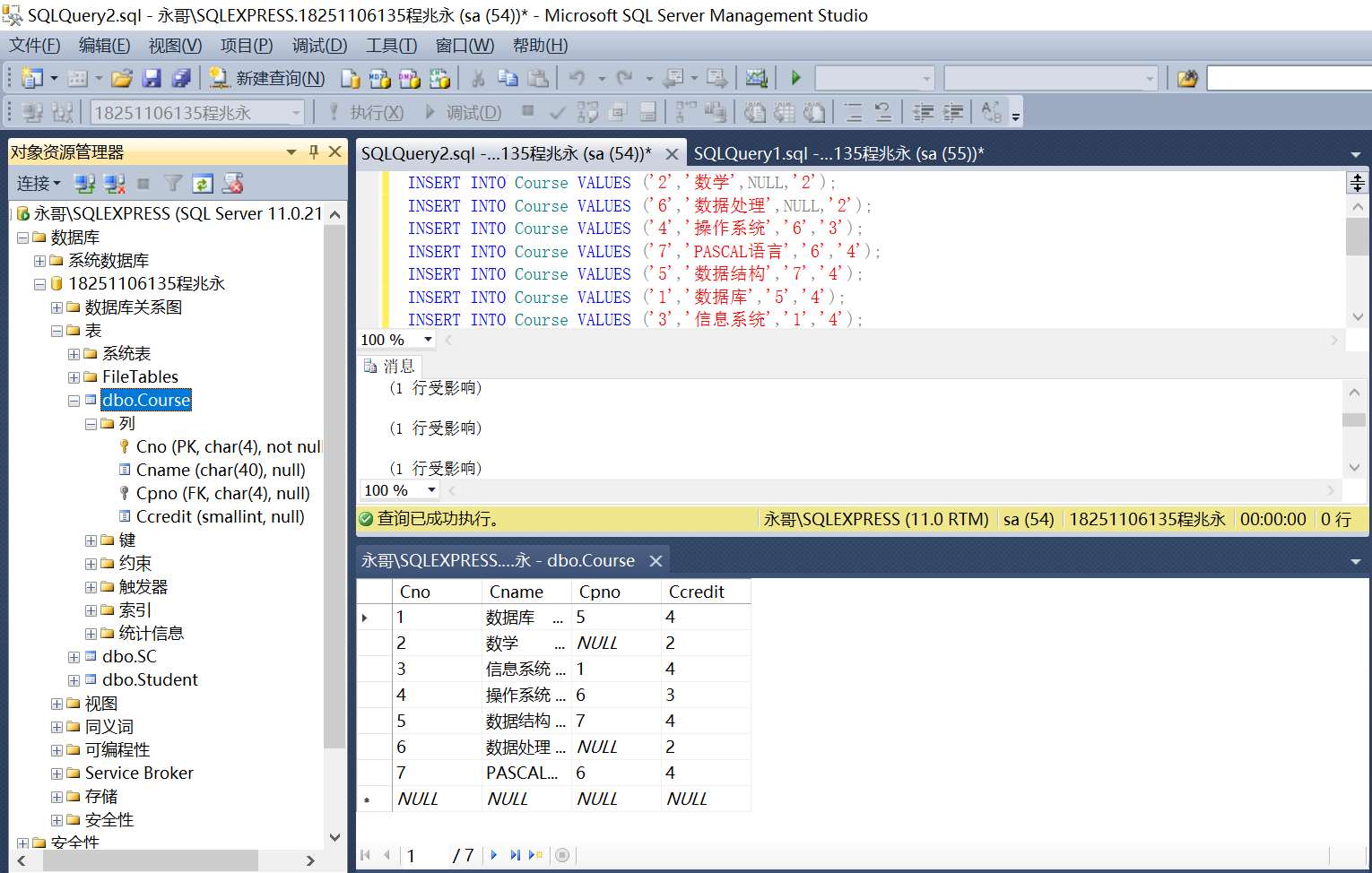1372x873 pixels.
Task: Click the database engine query icon
Action: 351,79
